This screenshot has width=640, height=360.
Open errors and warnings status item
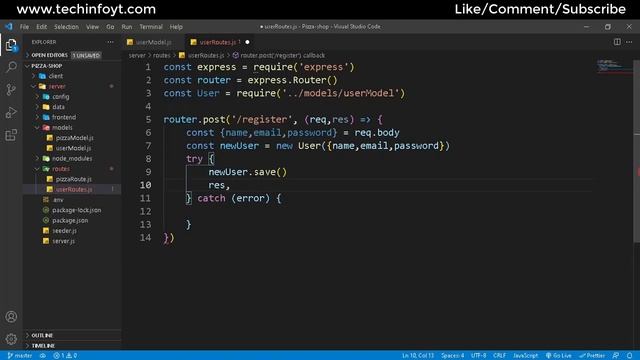click(65, 356)
